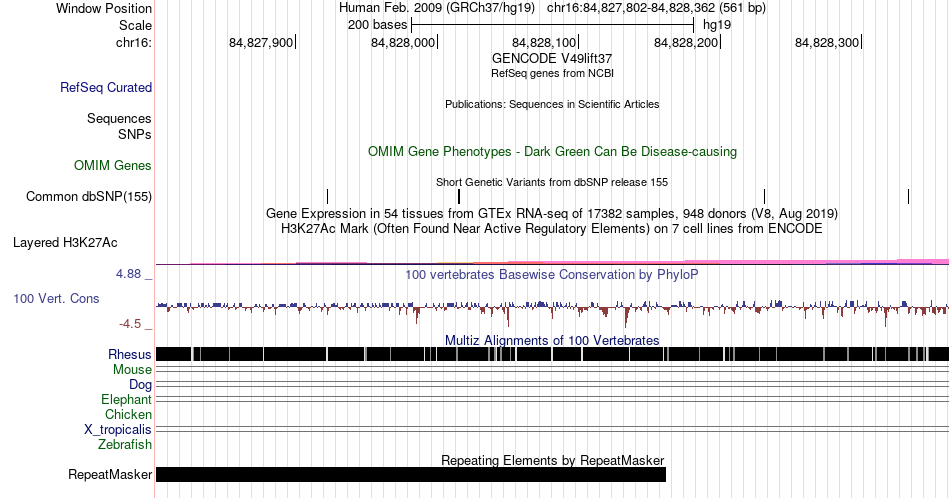Image resolution: width=950 pixels, height=498 pixels.
Task: Open the OMIM Genes track label
Action: click(x=113, y=165)
